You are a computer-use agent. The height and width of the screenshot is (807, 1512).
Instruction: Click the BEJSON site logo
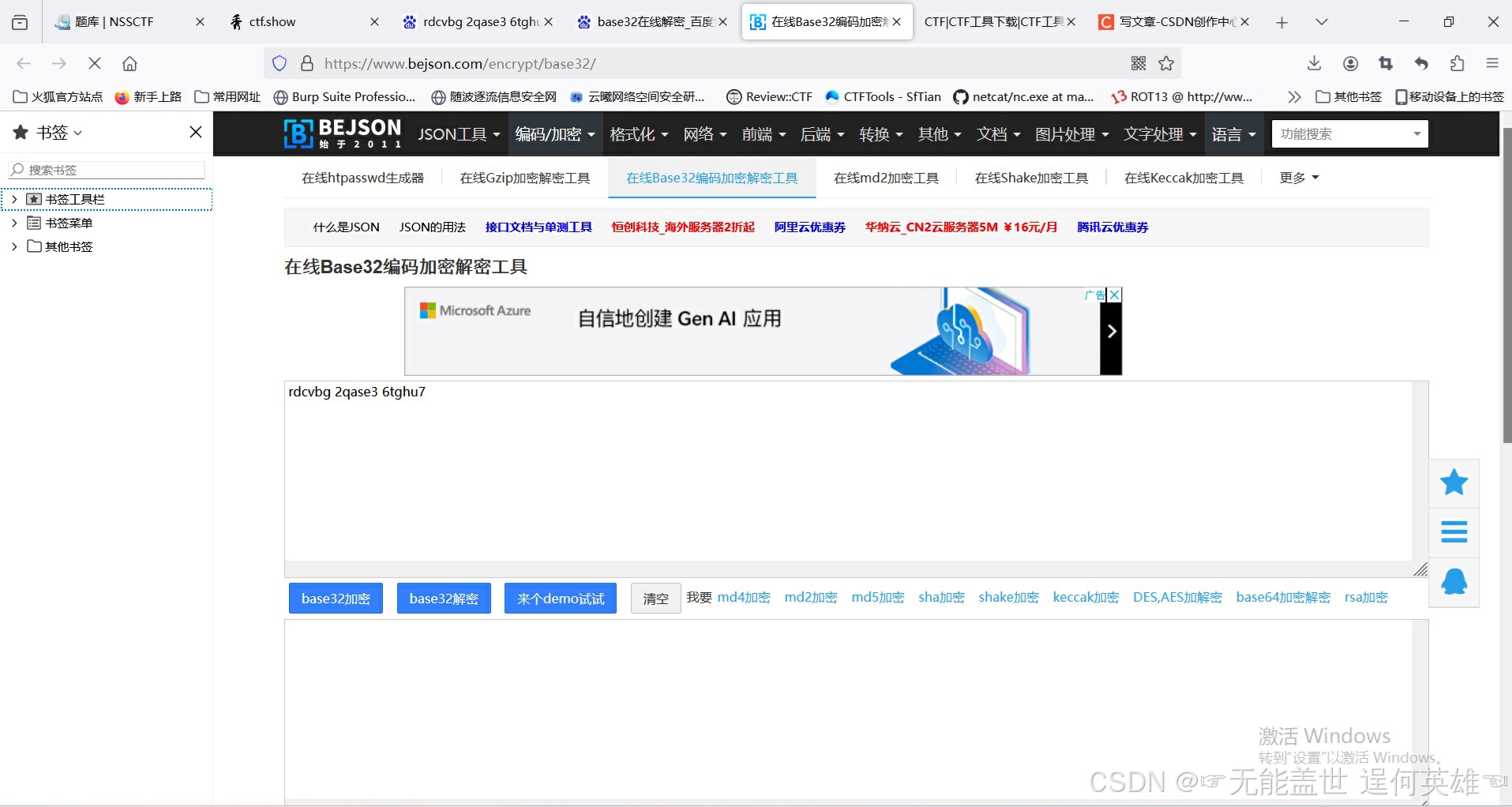(x=341, y=133)
